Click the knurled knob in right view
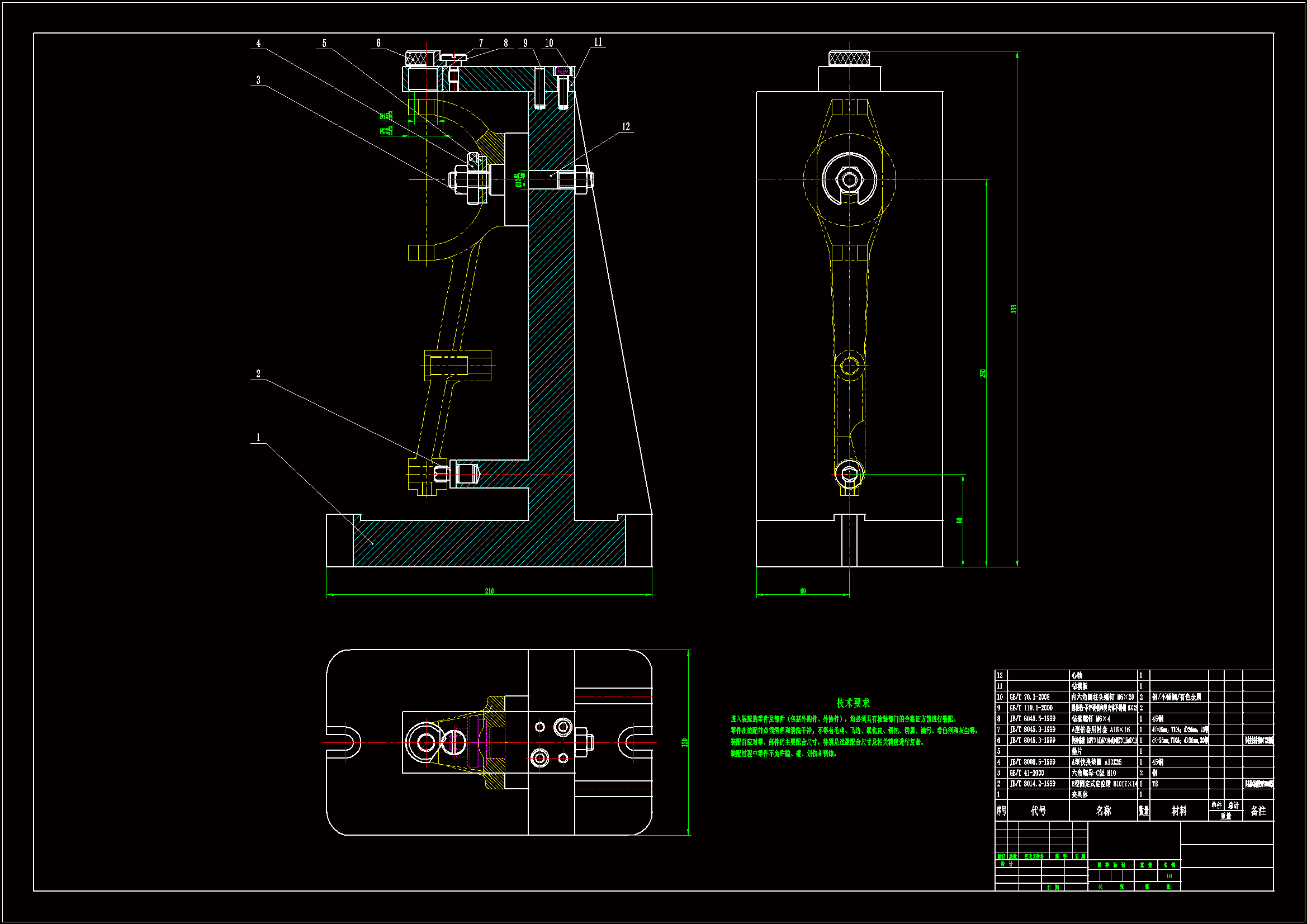The height and width of the screenshot is (924, 1307). tap(849, 58)
